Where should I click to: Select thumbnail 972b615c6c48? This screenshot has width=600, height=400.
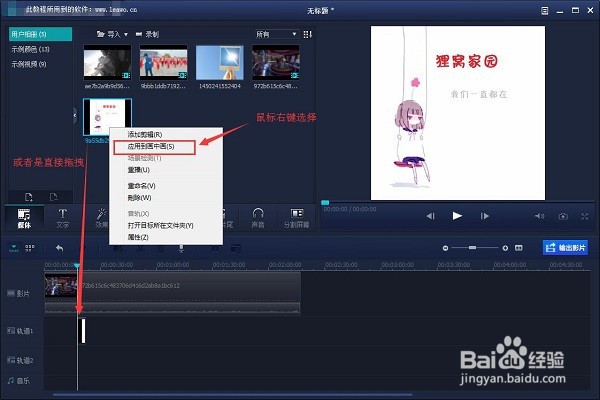(276, 62)
